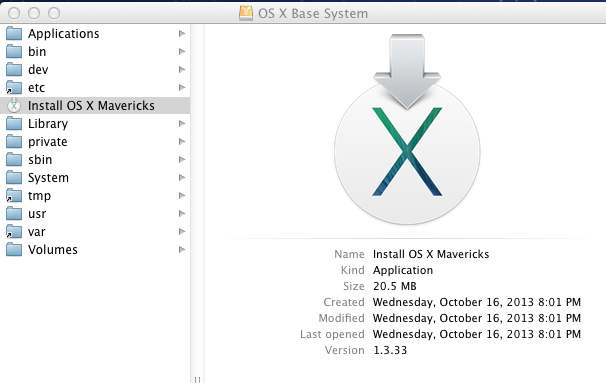Select the usr folder icon
Image resolution: width=606 pixels, height=383 pixels.
14,213
